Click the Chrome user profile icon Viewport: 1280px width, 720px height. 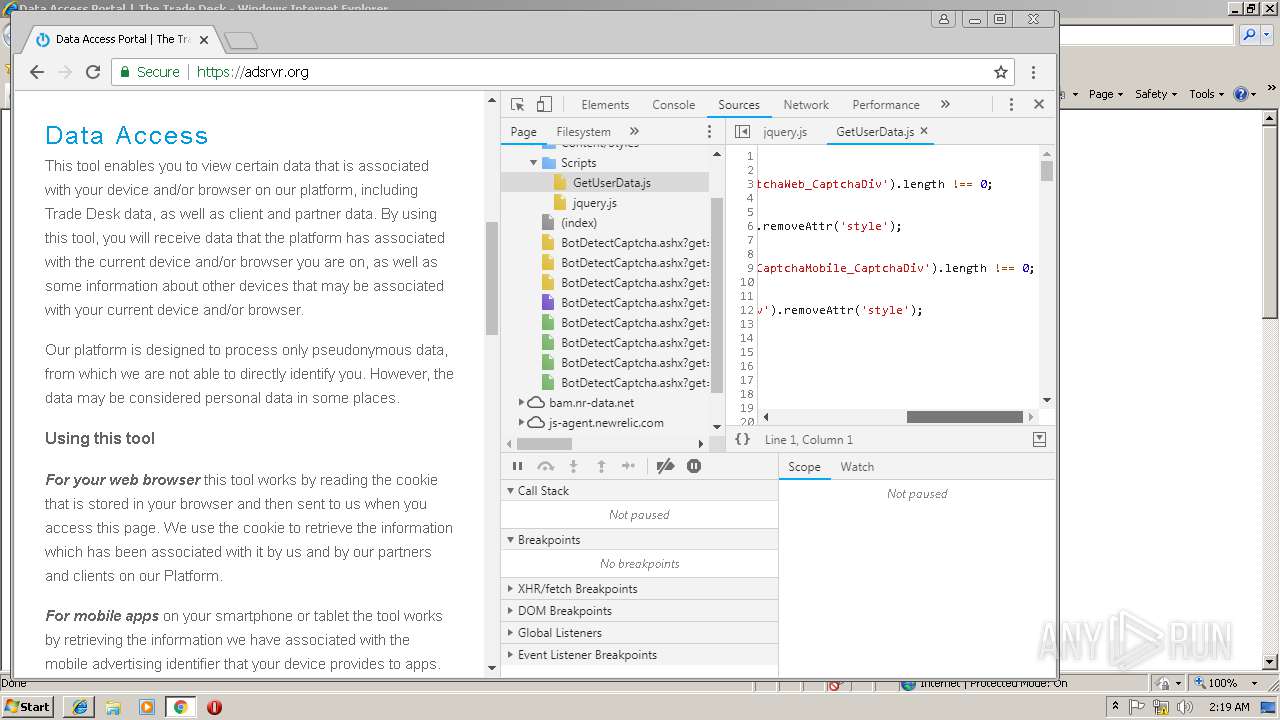tap(943, 19)
